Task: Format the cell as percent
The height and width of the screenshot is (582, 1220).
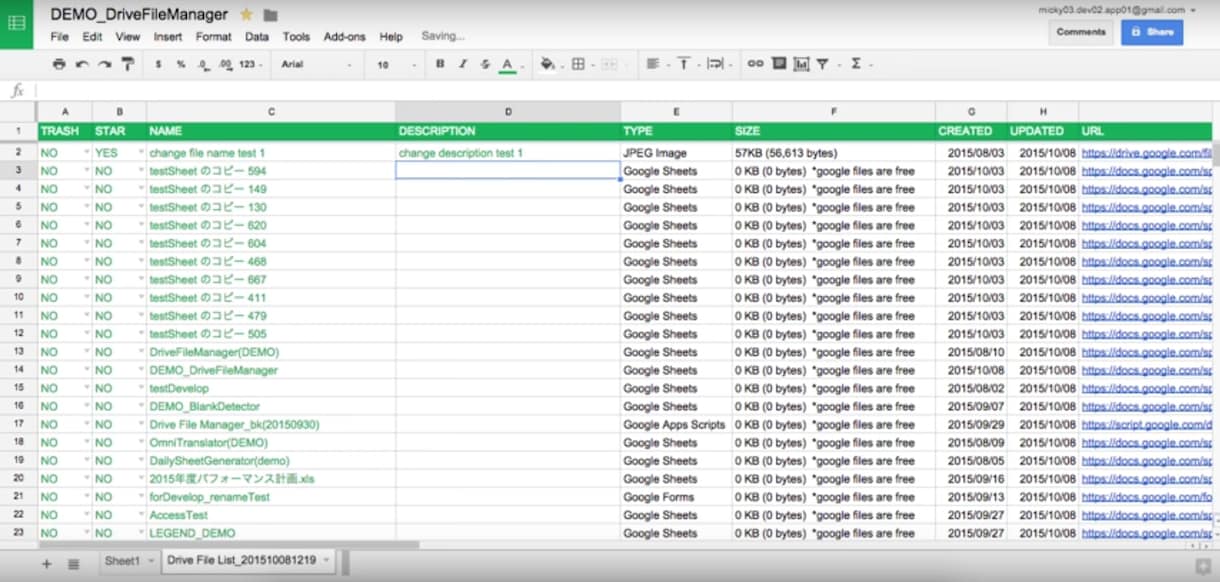Action: (181, 64)
